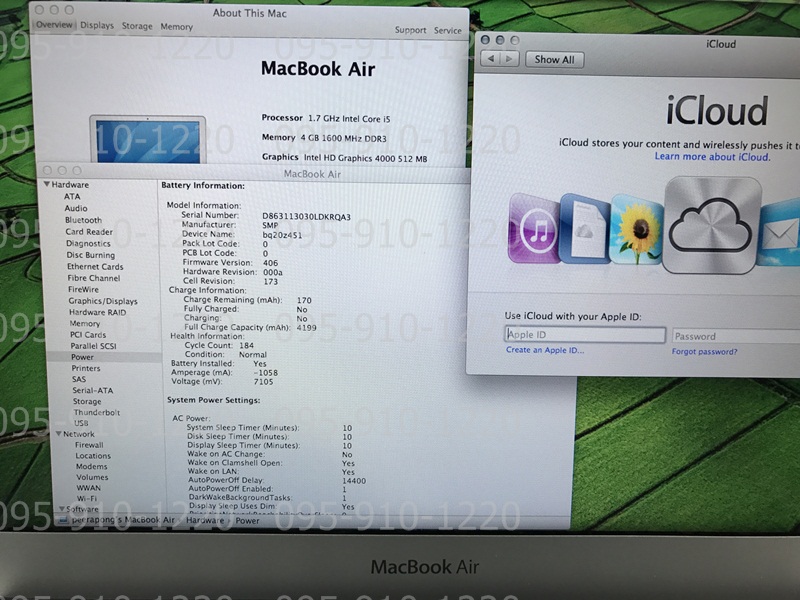
Task: Open the Storage tab
Action: pos(137,26)
